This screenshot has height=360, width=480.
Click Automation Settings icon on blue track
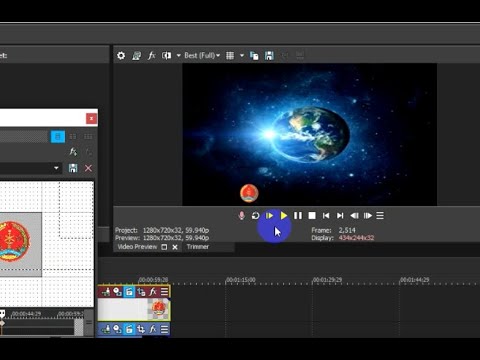point(117,329)
